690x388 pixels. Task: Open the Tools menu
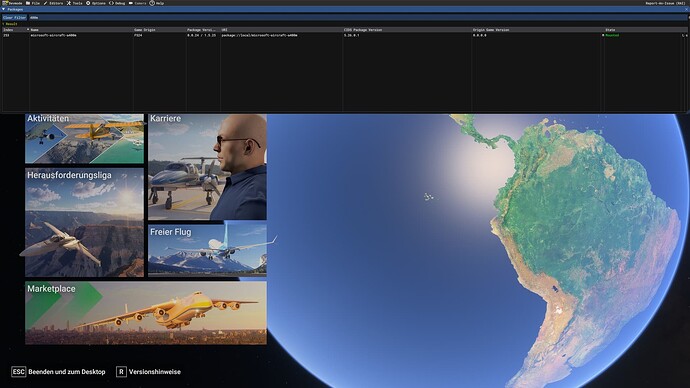[x=74, y=3]
